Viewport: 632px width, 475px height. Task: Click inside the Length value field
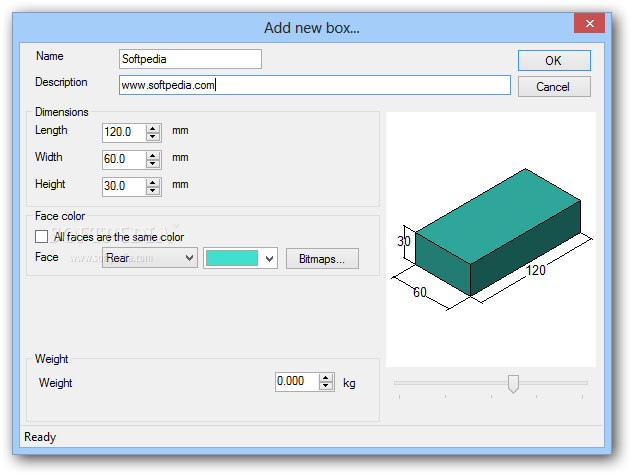[124, 132]
